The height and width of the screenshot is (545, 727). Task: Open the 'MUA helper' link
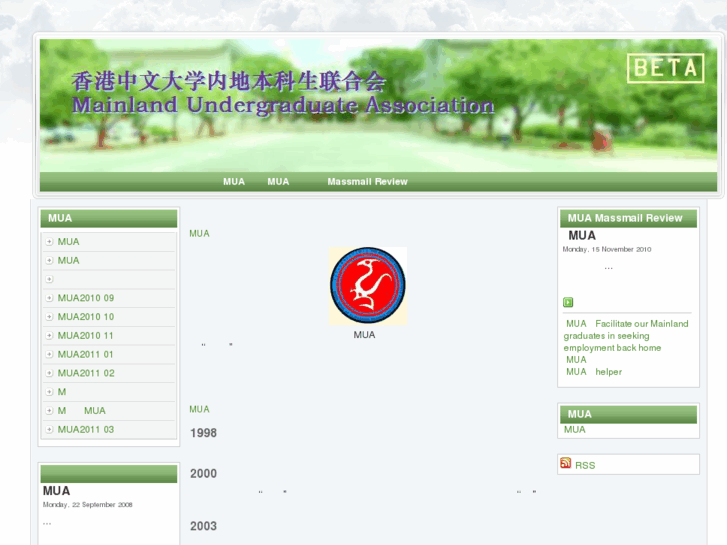(594, 372)
